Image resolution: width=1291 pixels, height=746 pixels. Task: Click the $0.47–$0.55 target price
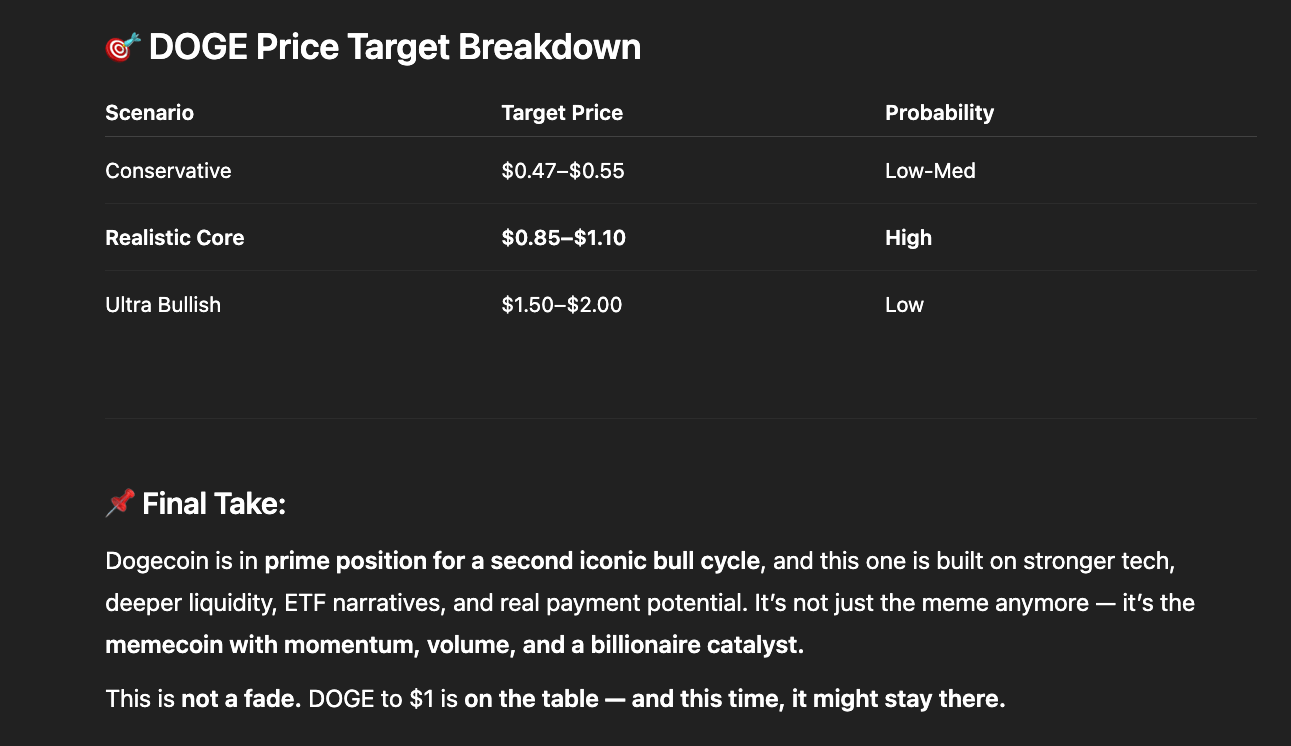click(x=563, y=171)
